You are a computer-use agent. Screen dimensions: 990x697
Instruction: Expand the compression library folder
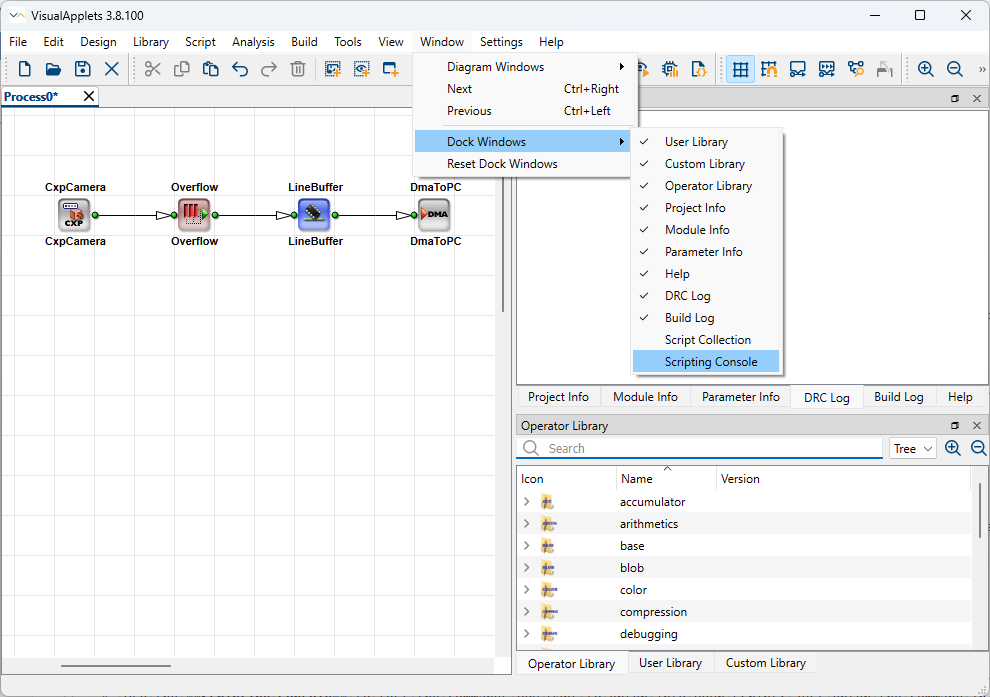527,612
